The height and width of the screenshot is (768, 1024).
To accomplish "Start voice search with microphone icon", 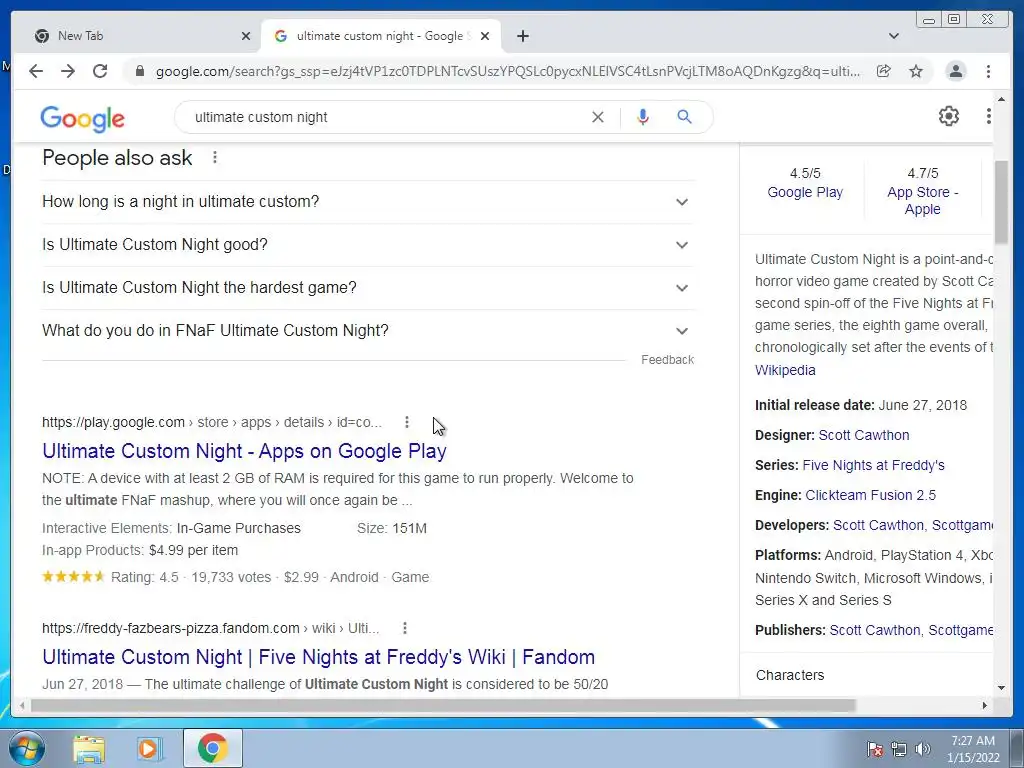I will tap(643, 117).
